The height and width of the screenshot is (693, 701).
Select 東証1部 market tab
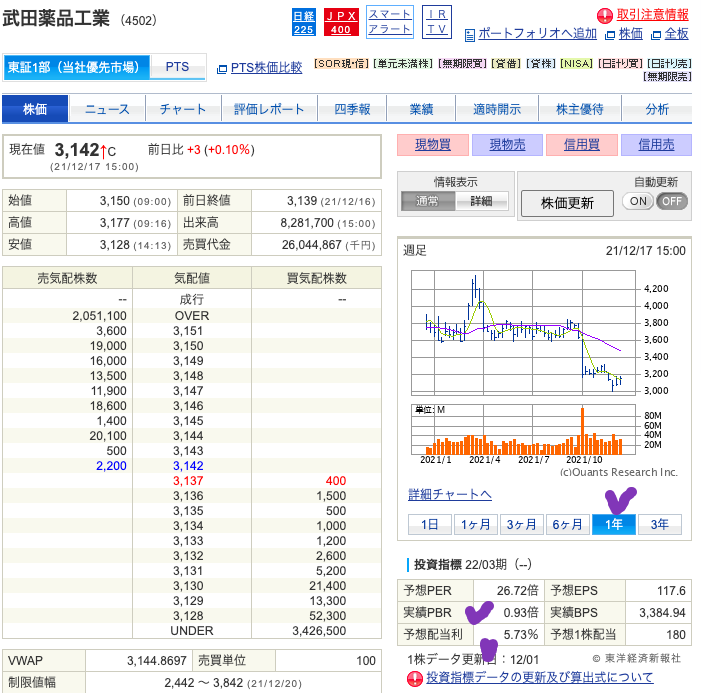click(76, 67)
